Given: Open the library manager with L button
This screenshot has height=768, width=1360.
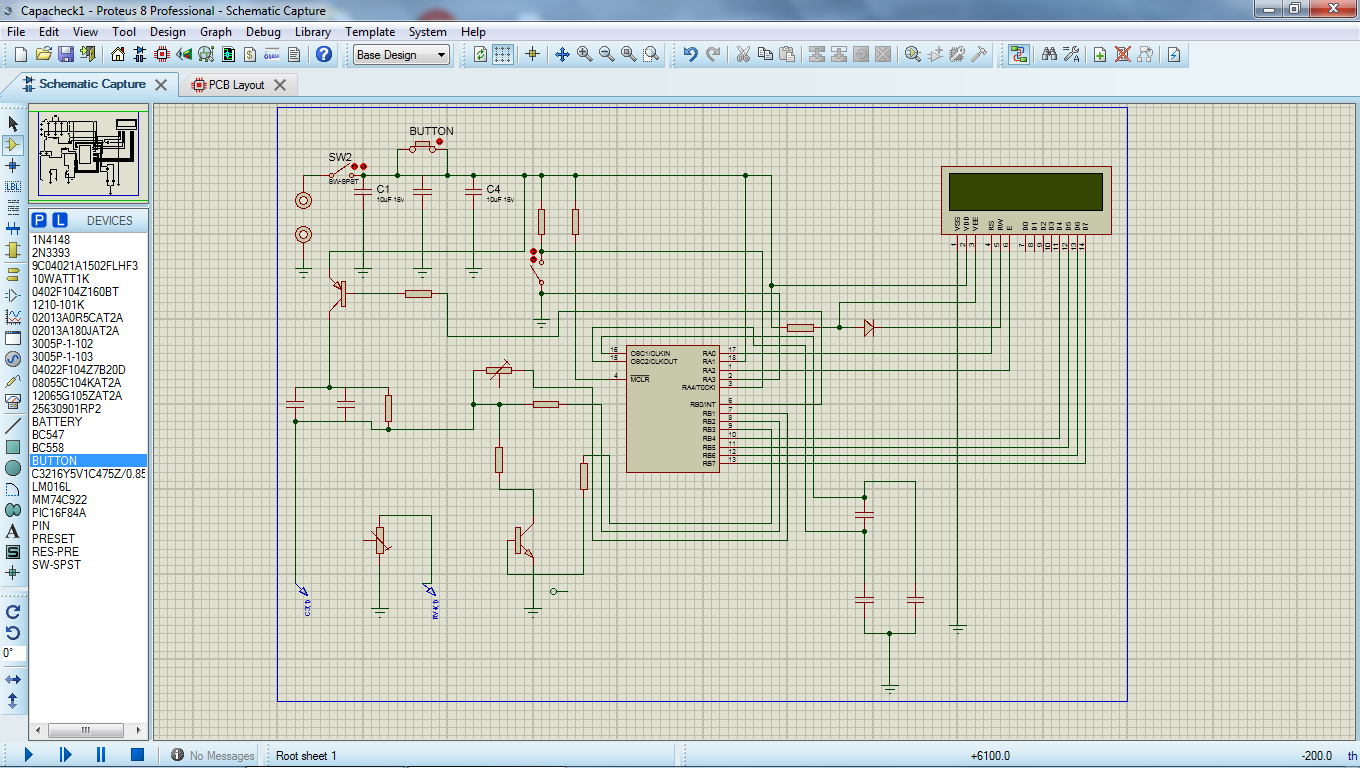Looking at the screenshot, I should [60, 220].
